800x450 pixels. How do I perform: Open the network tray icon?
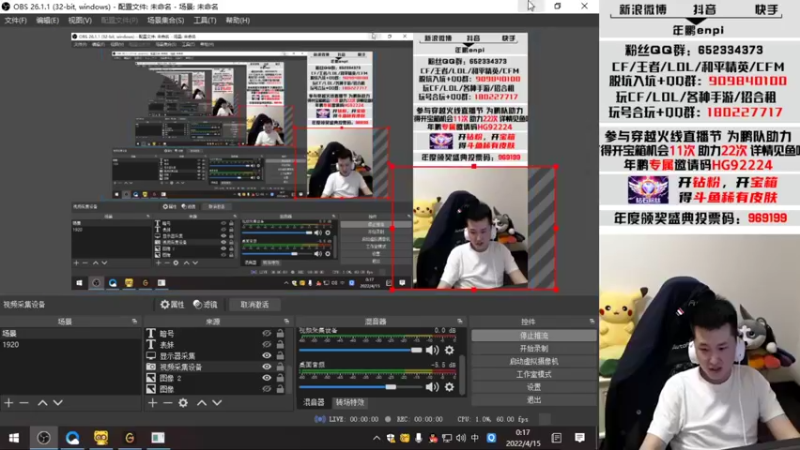447,438
